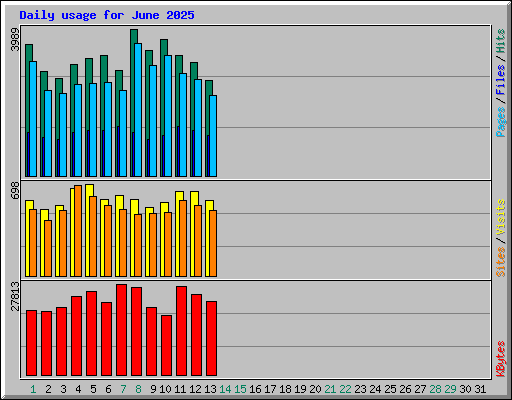Viewport: 512px width, 400px height.
Task: Click the day 24 axis label
Action: coord(375,389)
